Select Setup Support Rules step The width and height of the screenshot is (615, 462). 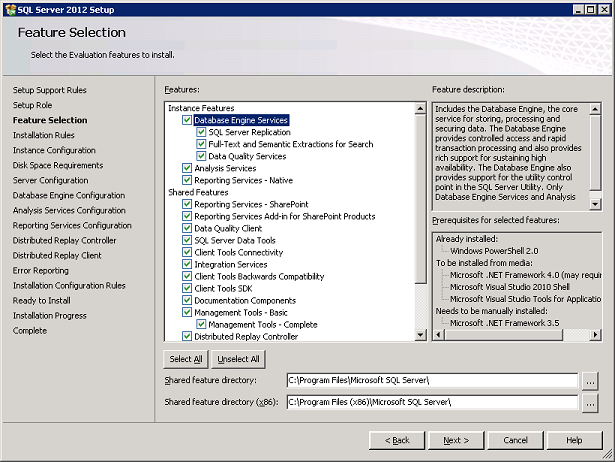tap(49, 90)
